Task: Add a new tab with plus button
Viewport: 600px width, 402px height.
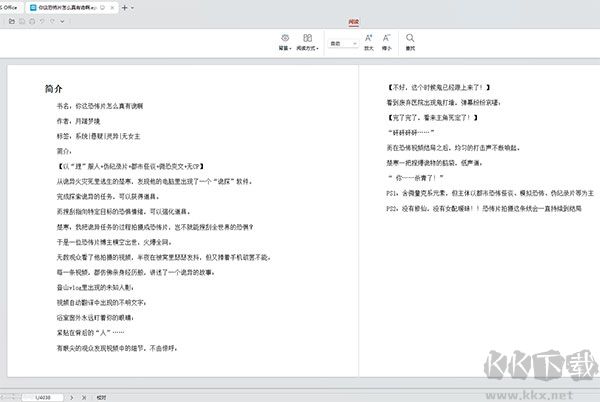Action: [x=124, y=8]
